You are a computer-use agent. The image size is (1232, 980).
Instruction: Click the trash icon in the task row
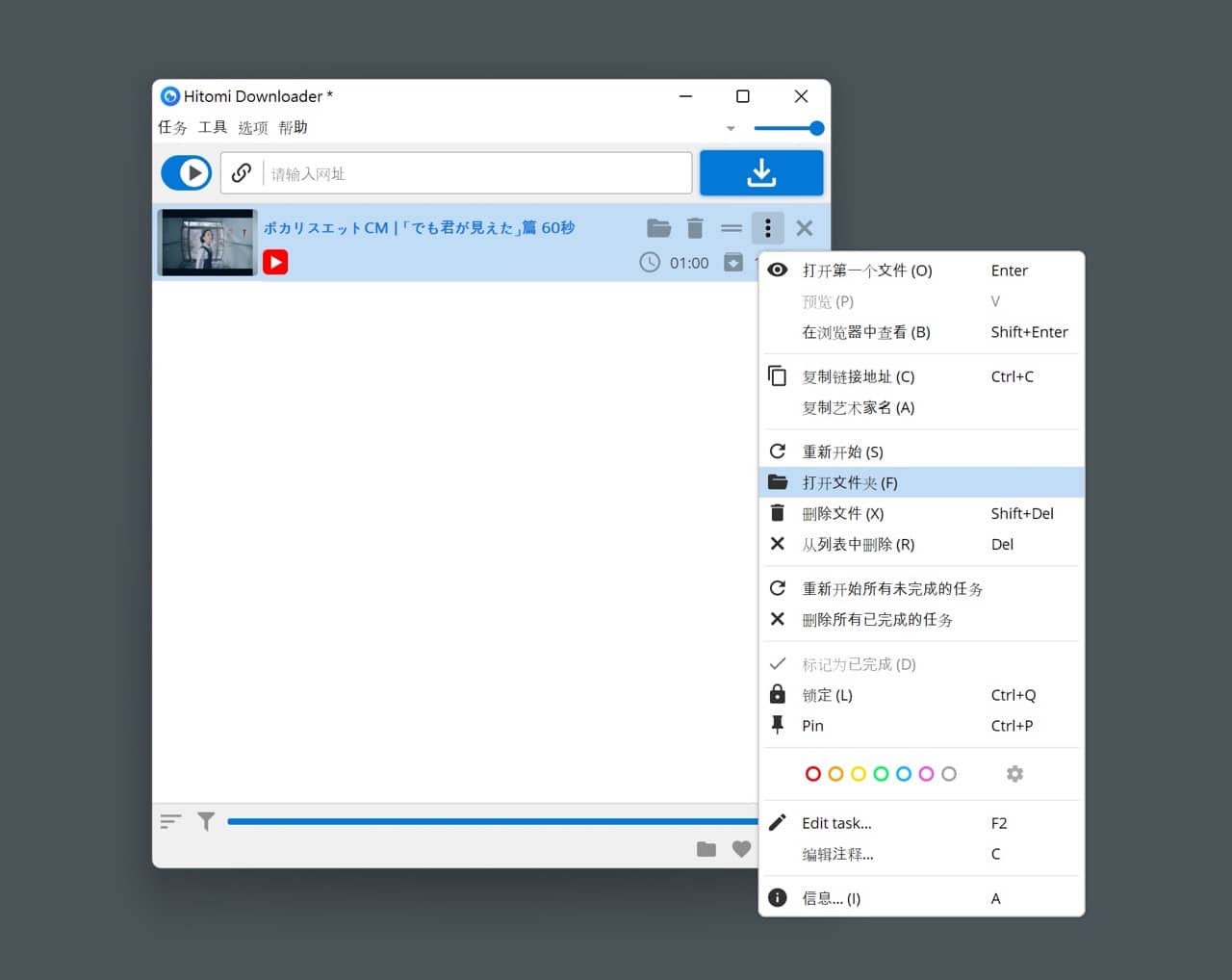pyautogui.click(x=695, y=228)
